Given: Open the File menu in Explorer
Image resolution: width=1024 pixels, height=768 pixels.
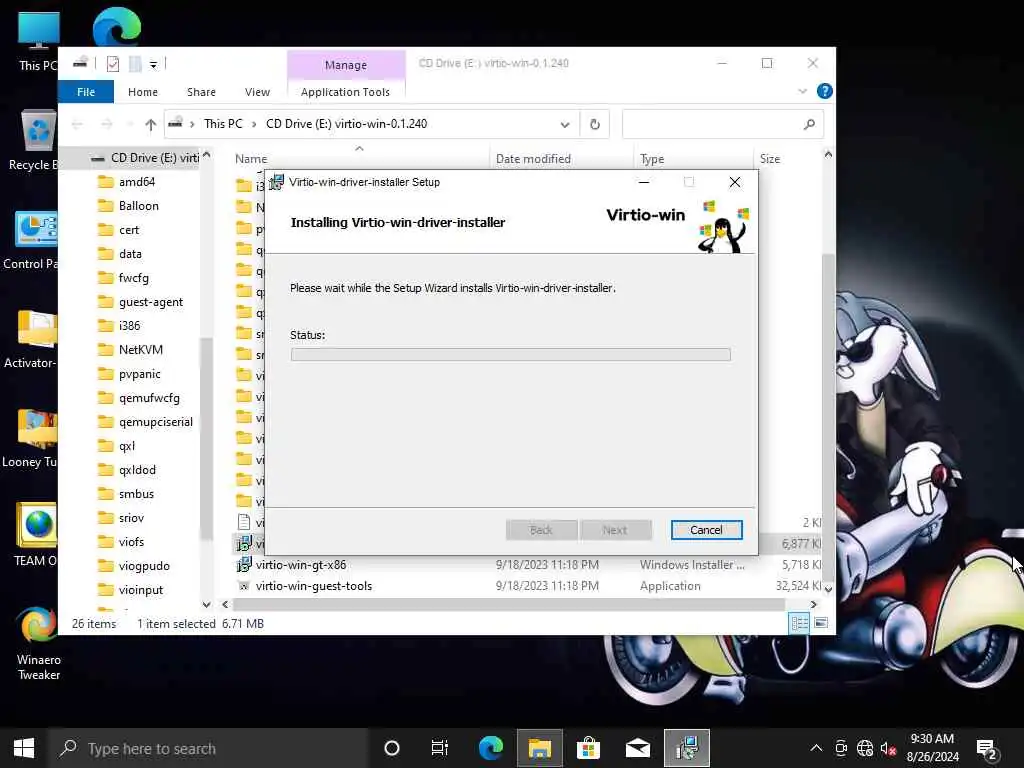Looking at the screenshot, I should [x=86, y=92].
